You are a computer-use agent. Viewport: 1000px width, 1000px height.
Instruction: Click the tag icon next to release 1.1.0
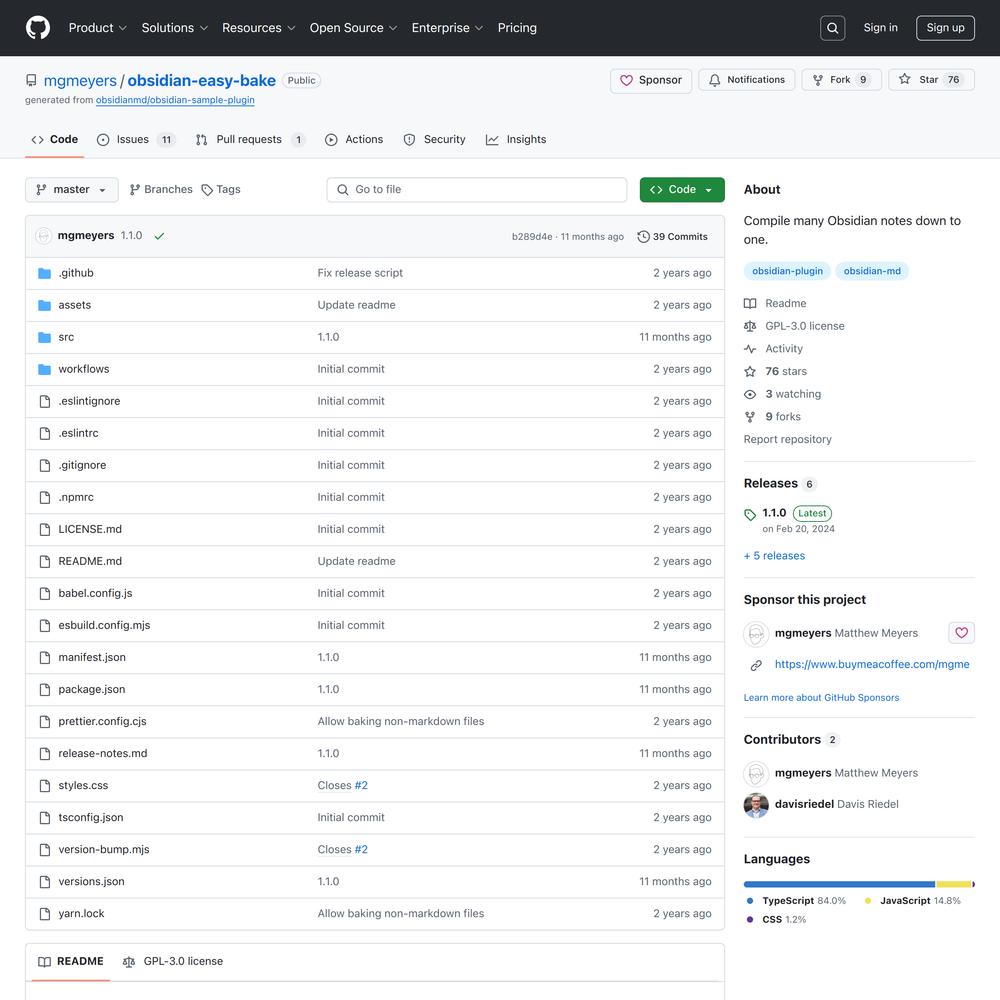[x=750, y=515]
